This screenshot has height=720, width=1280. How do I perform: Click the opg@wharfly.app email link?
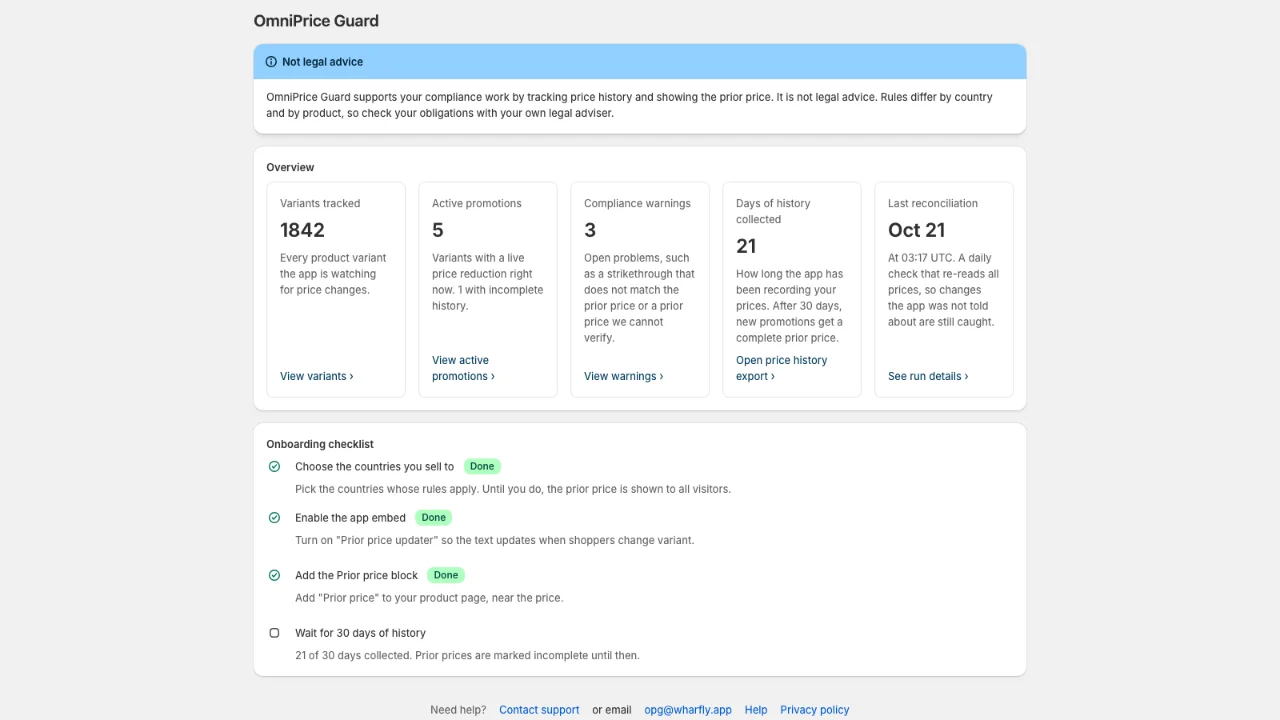click(x=688, y=710)
